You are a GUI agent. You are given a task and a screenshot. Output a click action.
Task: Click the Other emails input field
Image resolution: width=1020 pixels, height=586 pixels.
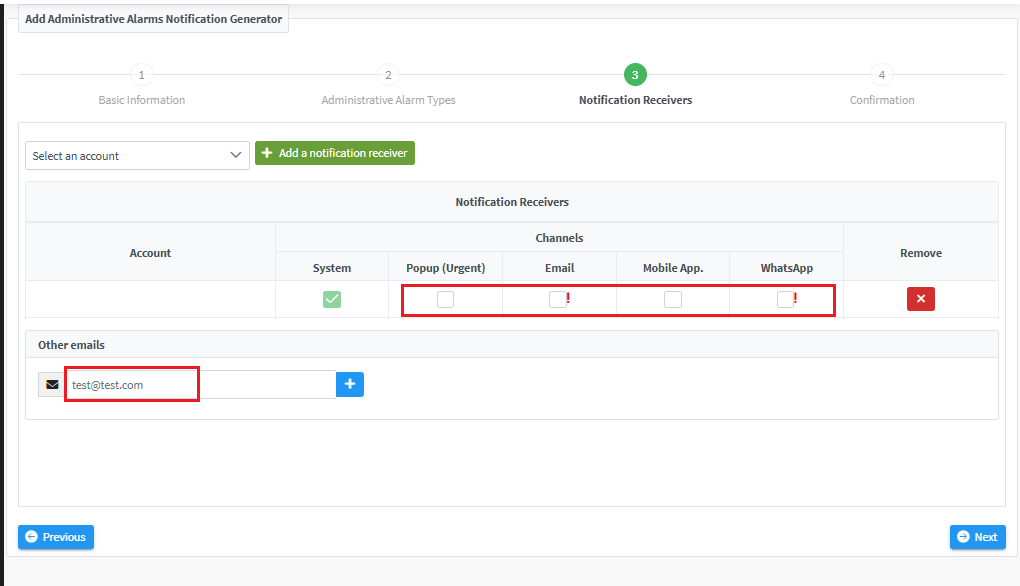(x=200, y=385)
